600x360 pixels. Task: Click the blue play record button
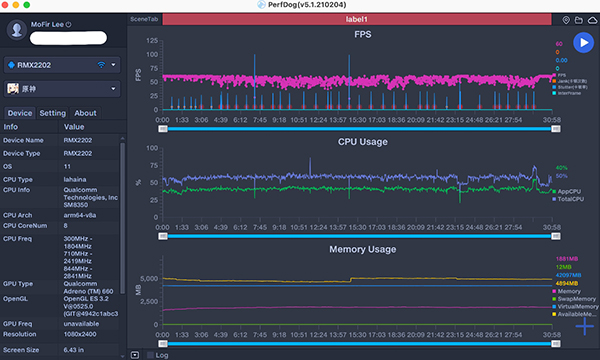point(583,42)
